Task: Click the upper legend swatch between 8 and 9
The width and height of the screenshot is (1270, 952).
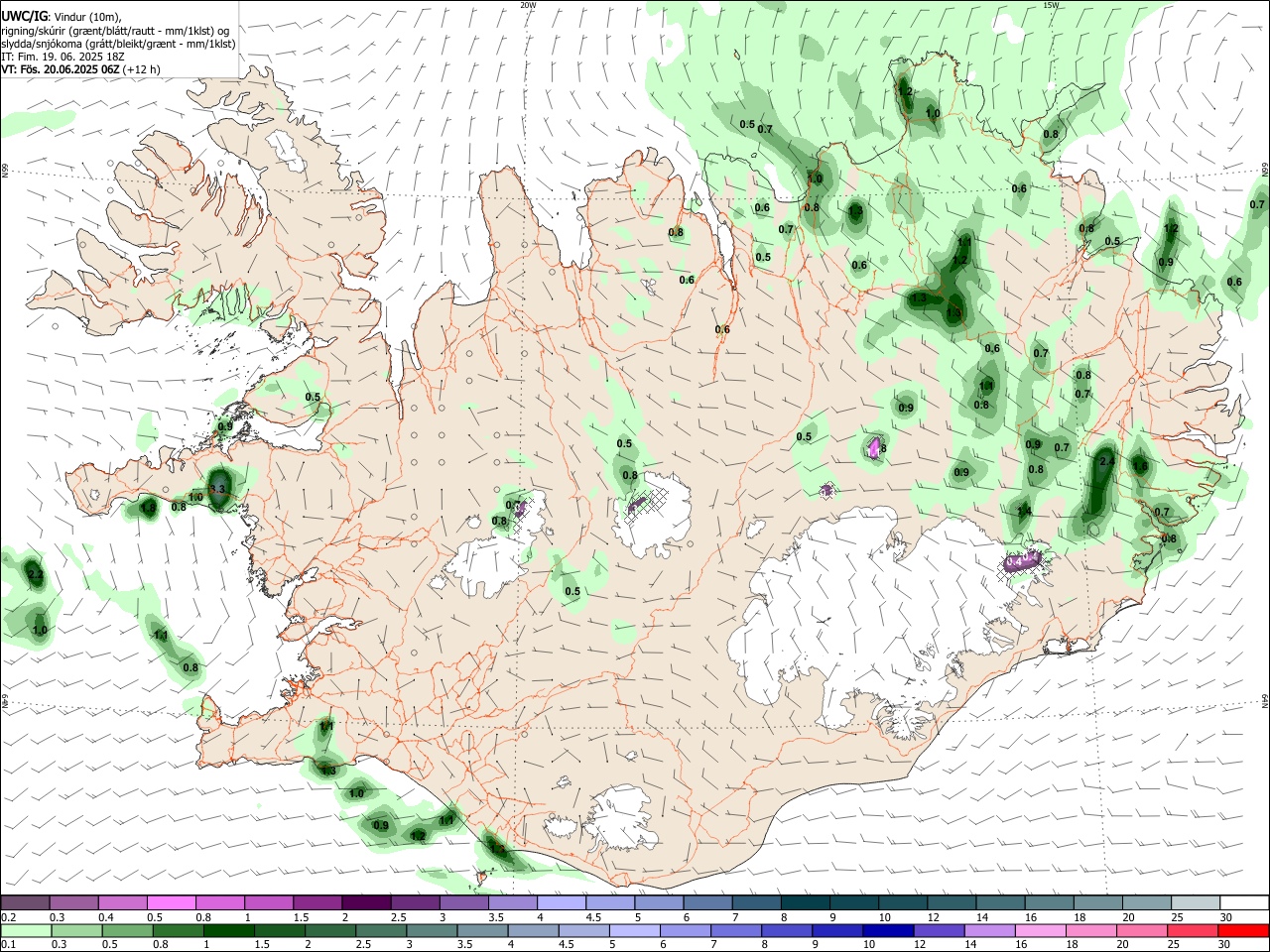Action: point(805,903)
